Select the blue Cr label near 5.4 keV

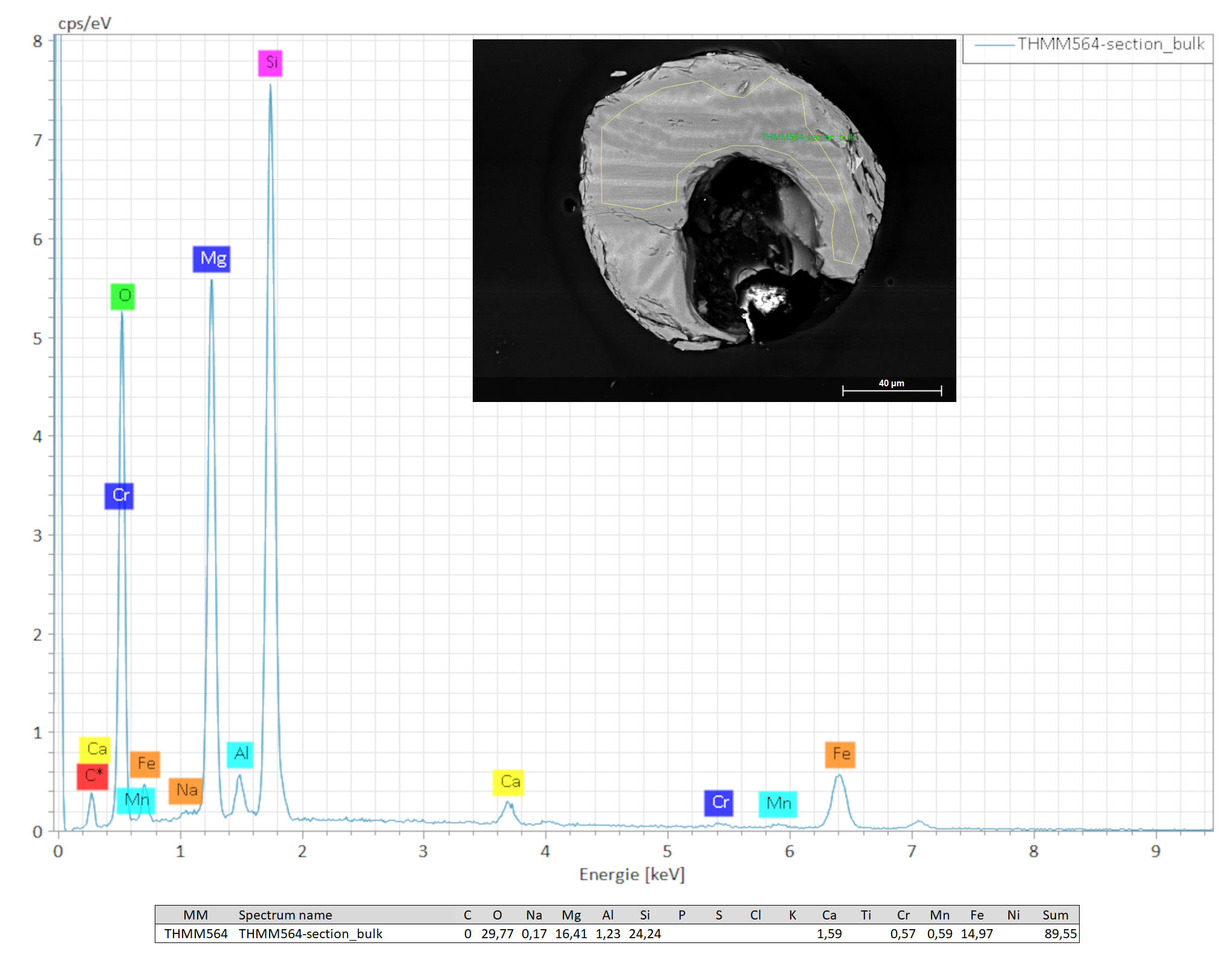point(719,803)
